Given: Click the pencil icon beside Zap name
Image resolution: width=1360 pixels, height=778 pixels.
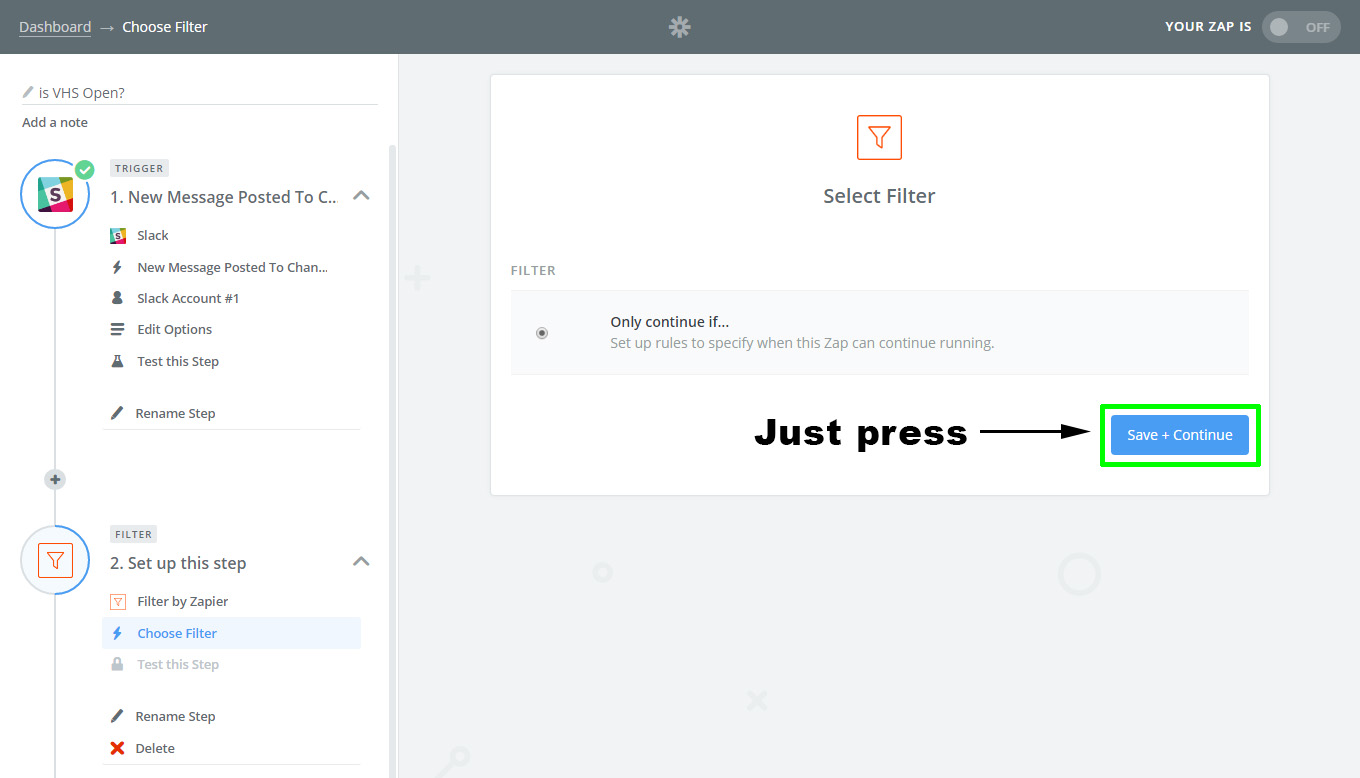Looking at the screenshot, I should click(x=28, y=92).
